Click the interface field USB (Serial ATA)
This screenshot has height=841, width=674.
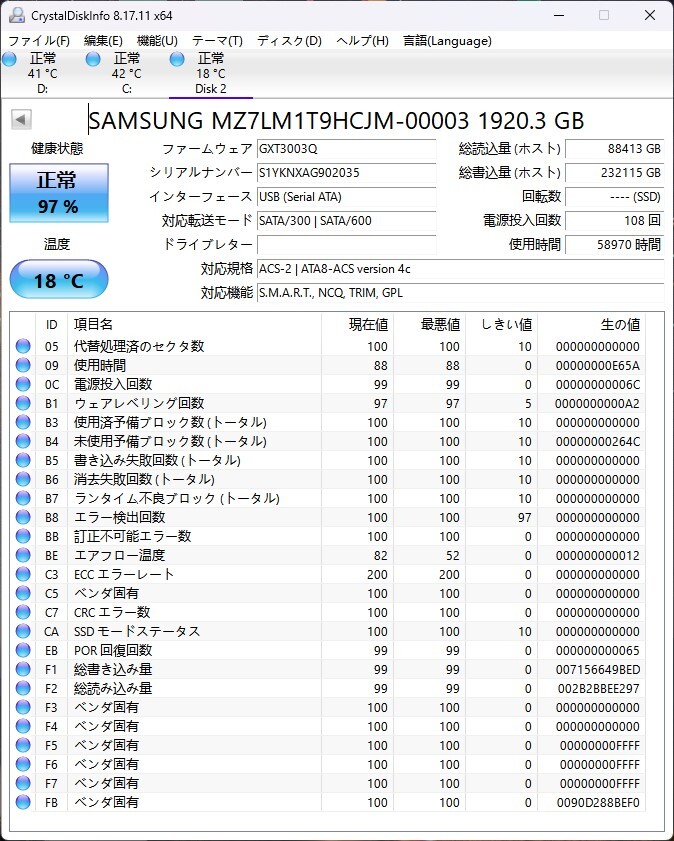(x=346, y=197)
